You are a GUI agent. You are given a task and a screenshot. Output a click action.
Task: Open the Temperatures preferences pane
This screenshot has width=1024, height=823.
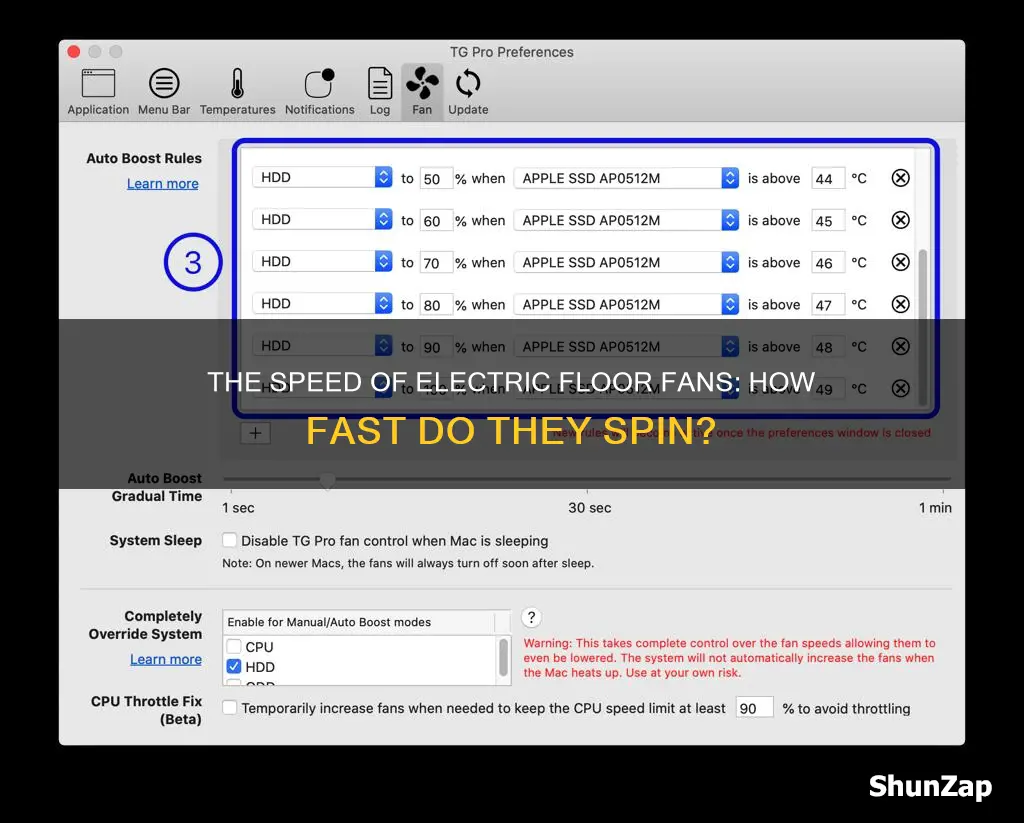237,91
